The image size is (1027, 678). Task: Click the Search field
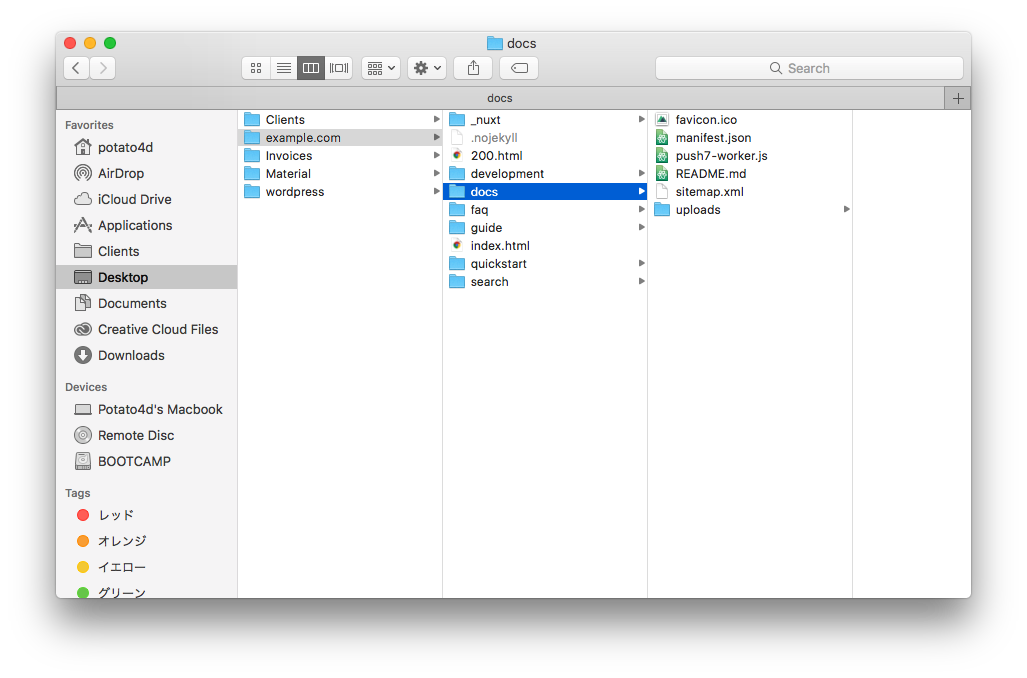[x=809, y=68]
